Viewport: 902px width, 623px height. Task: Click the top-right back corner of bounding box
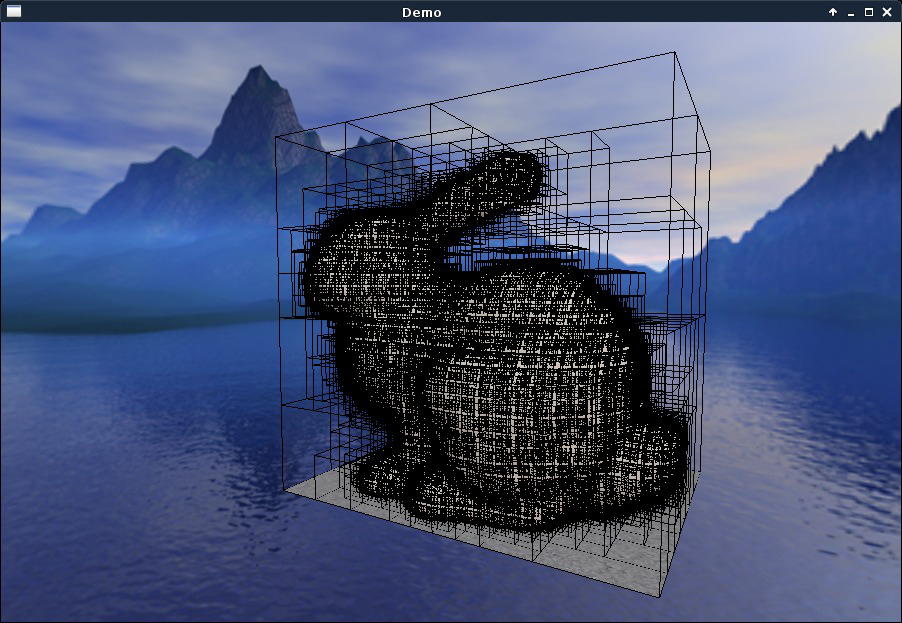(x=674, y=52)
